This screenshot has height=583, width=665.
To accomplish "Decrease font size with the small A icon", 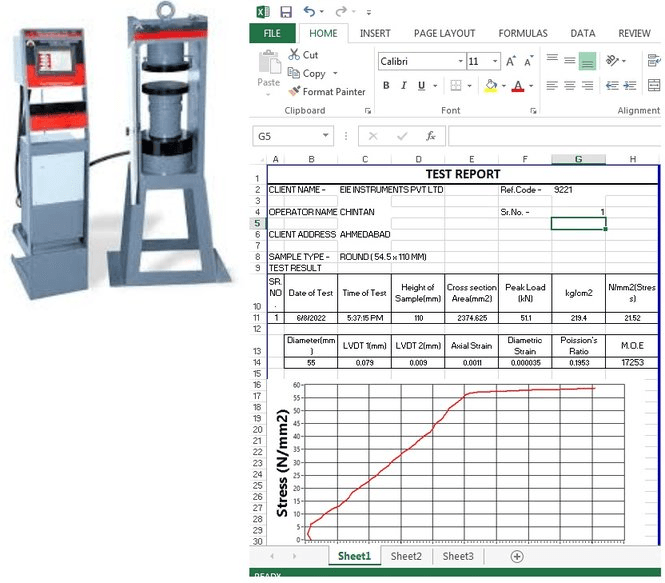I will pos(528,61).
